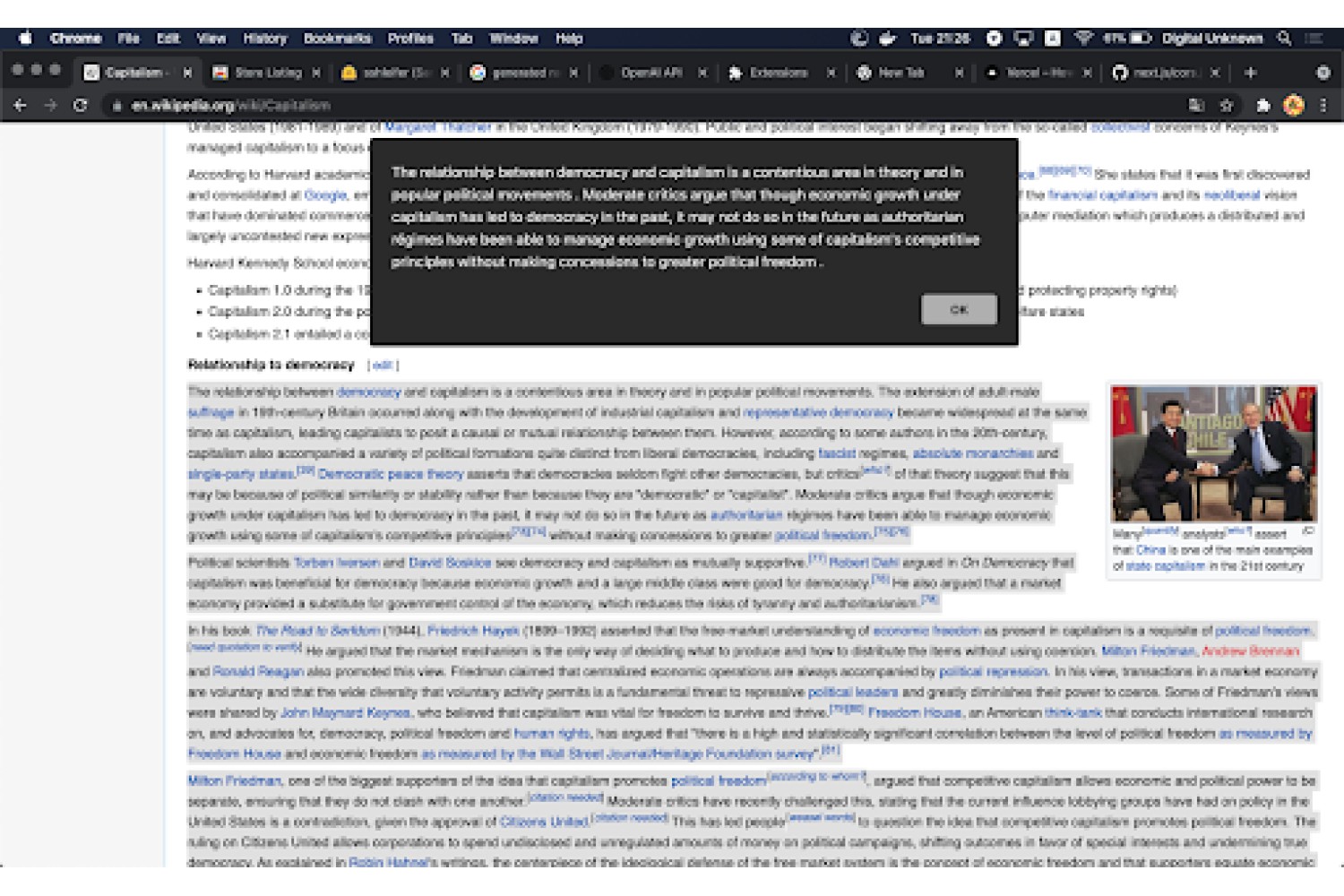Close the Vercel tab

tap(1087, 73)
